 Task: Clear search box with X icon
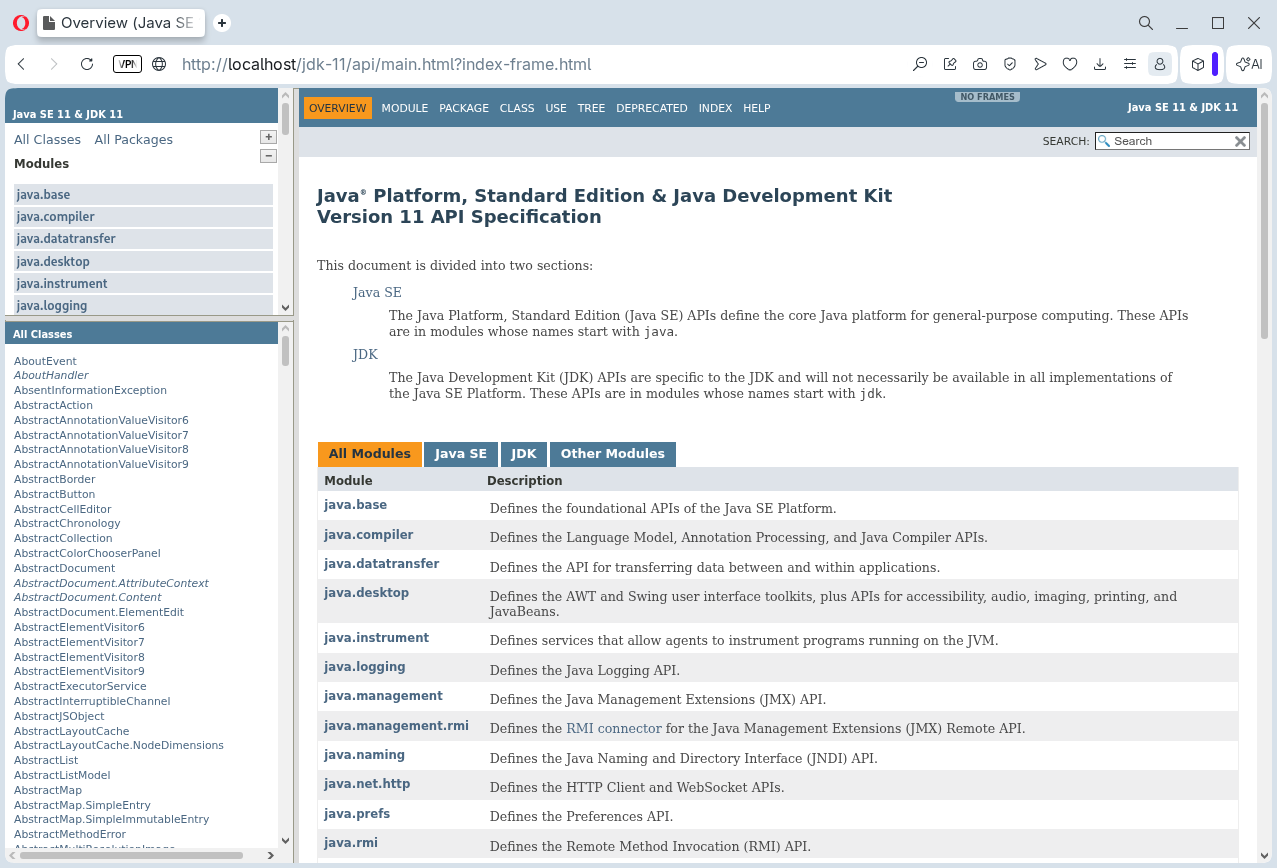coord(1241,141)
